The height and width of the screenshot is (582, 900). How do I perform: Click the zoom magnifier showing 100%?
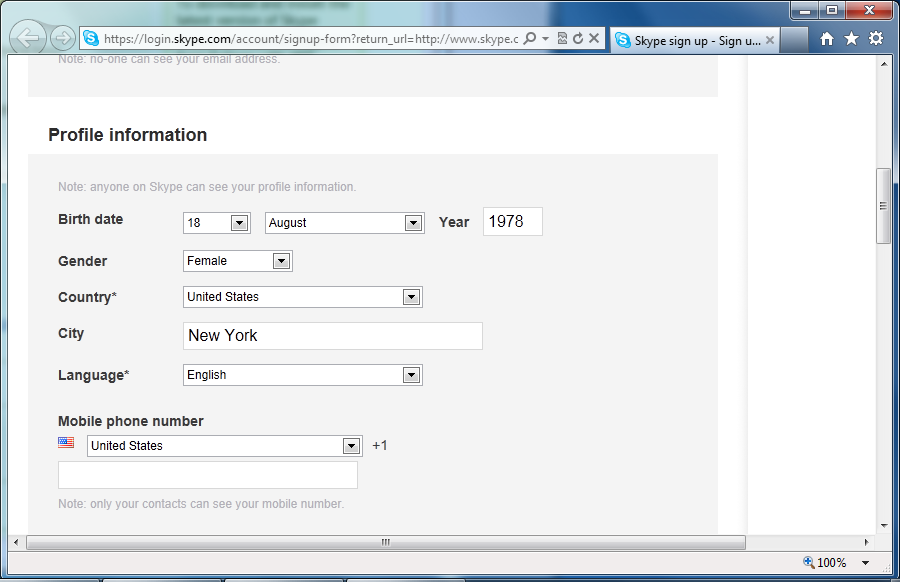pos(809,563)
